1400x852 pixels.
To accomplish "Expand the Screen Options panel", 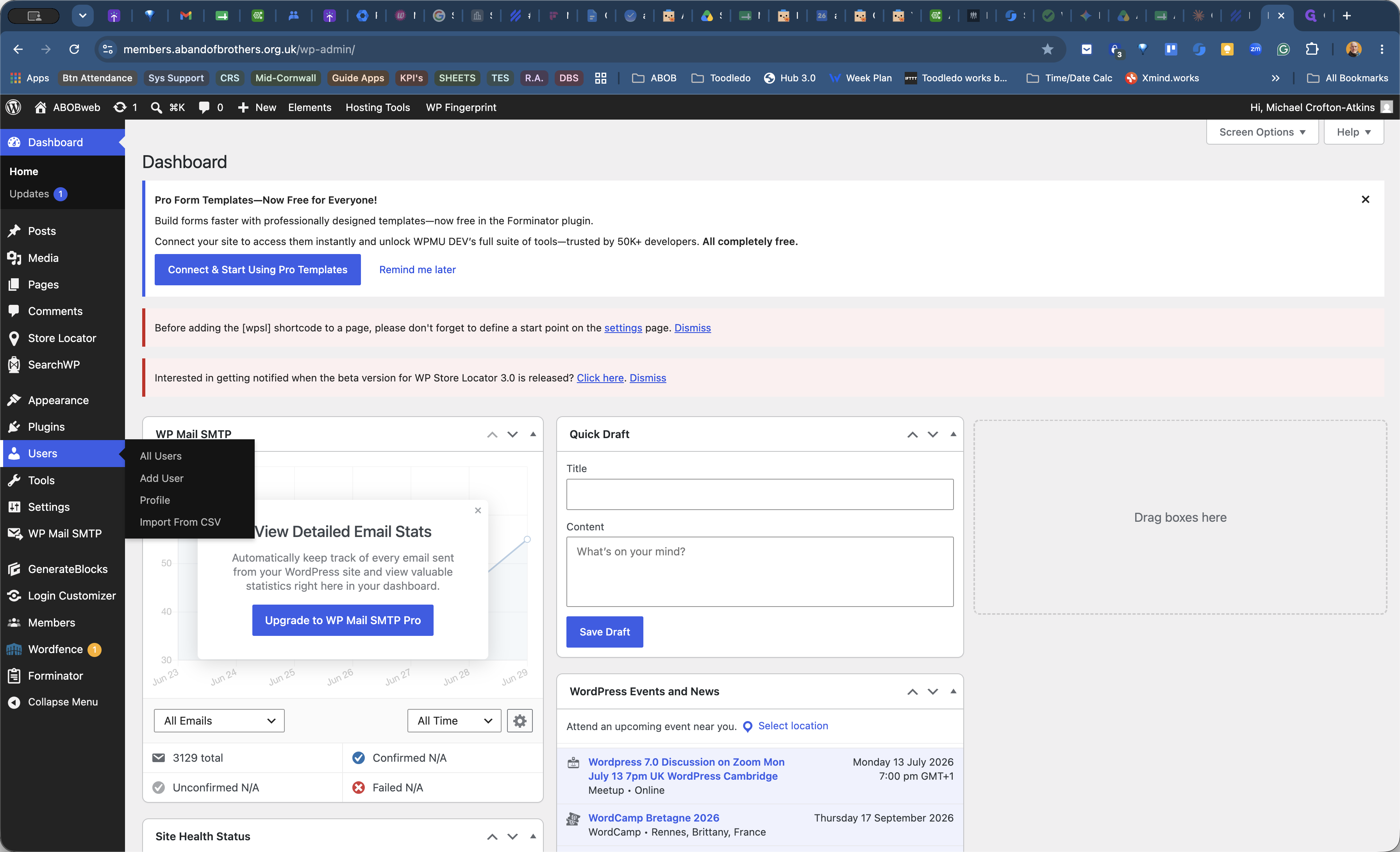I will (x=1262, y=132).
